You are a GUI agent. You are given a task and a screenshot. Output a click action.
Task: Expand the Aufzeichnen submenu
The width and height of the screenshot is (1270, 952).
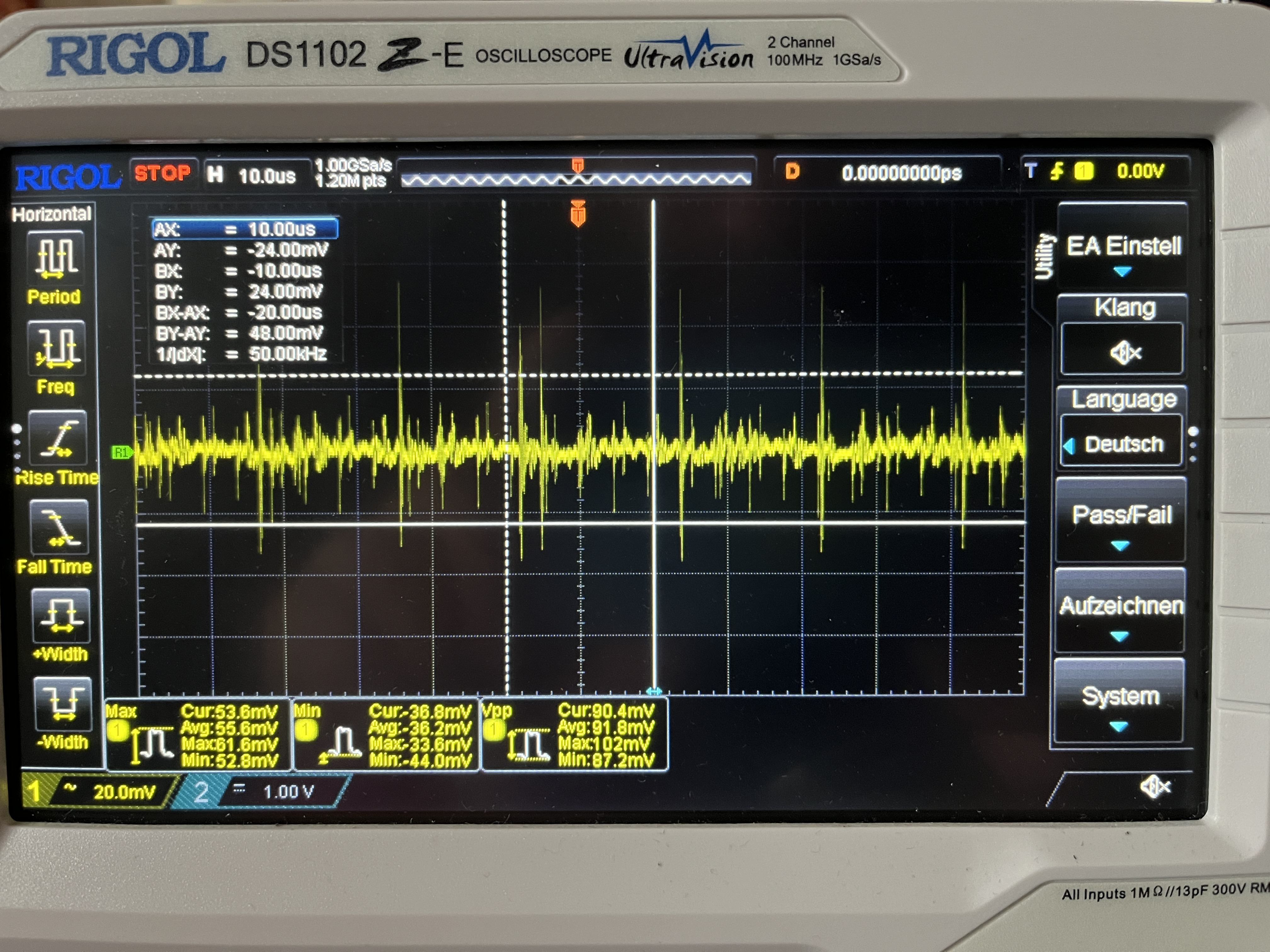[x=1119, y=610]
